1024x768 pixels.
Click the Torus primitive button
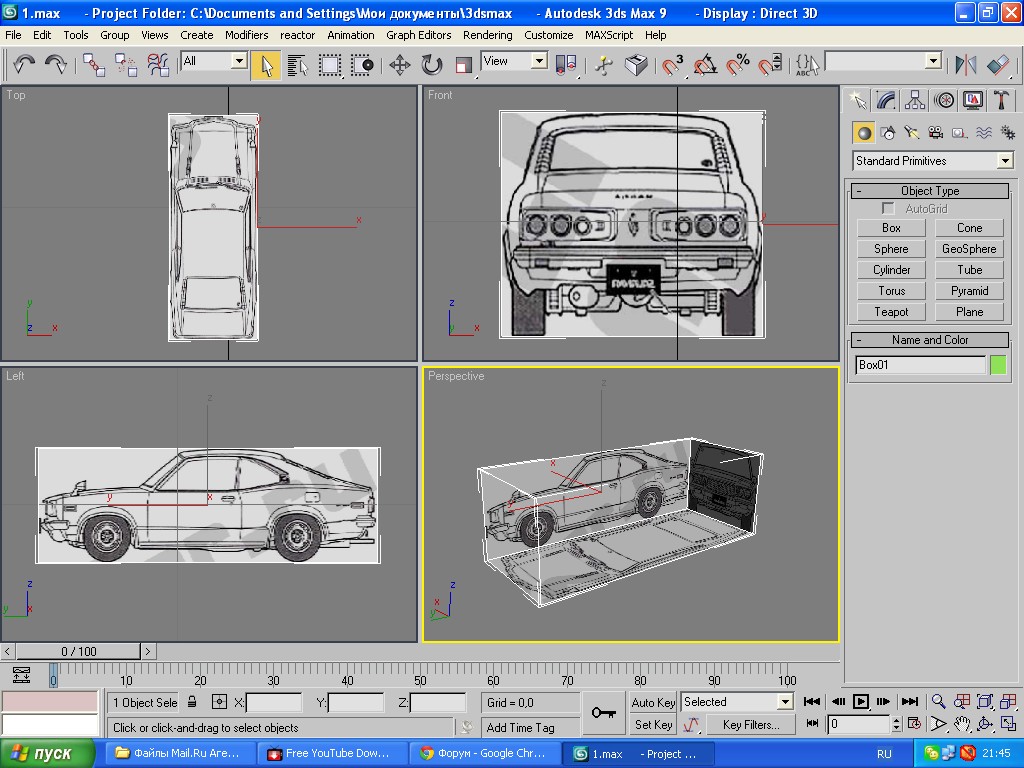point(891,291)
